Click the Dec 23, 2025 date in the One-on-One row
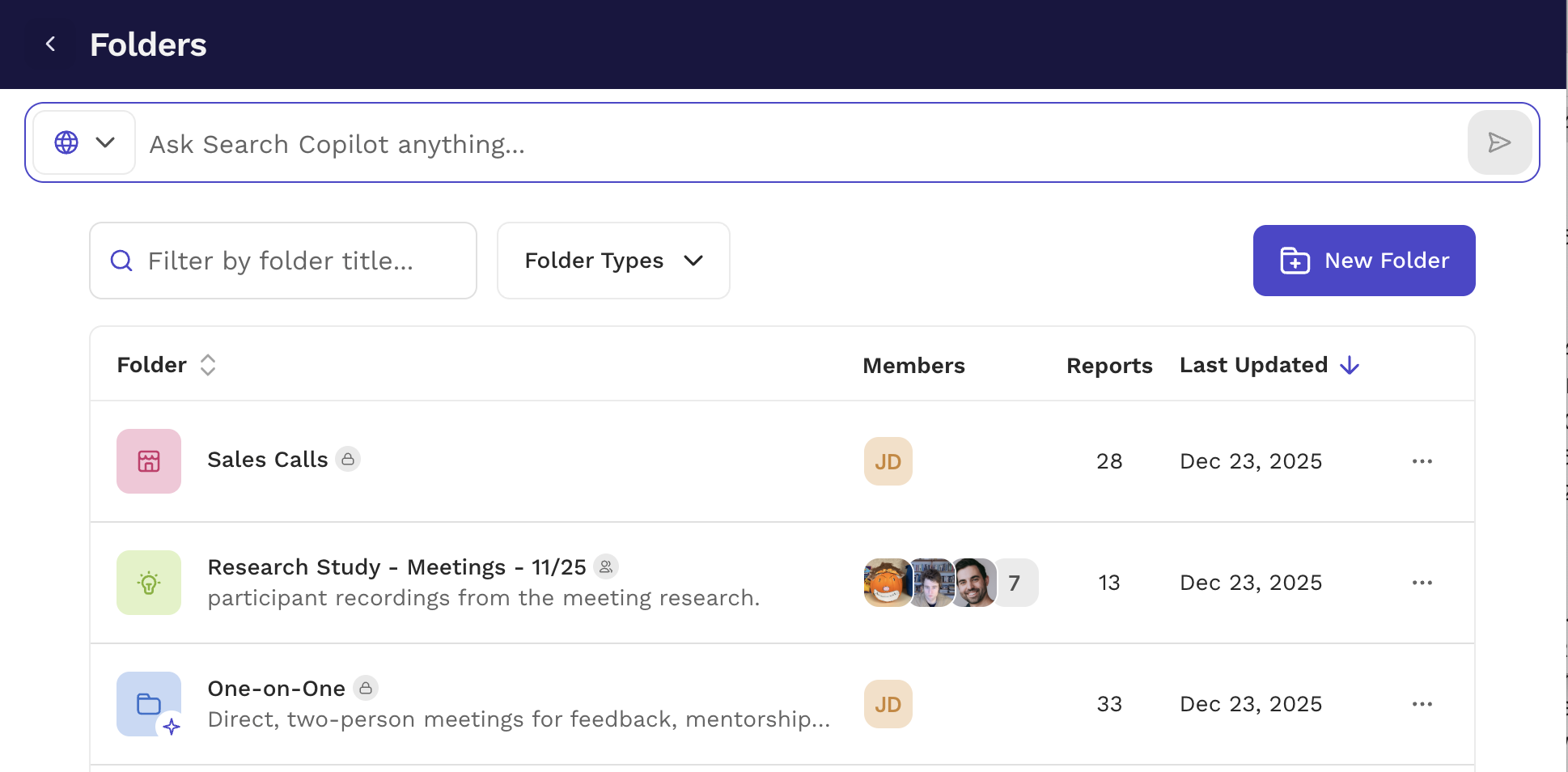The image size is (1568, 772). pyautogui.click(x=1251, y=704)
